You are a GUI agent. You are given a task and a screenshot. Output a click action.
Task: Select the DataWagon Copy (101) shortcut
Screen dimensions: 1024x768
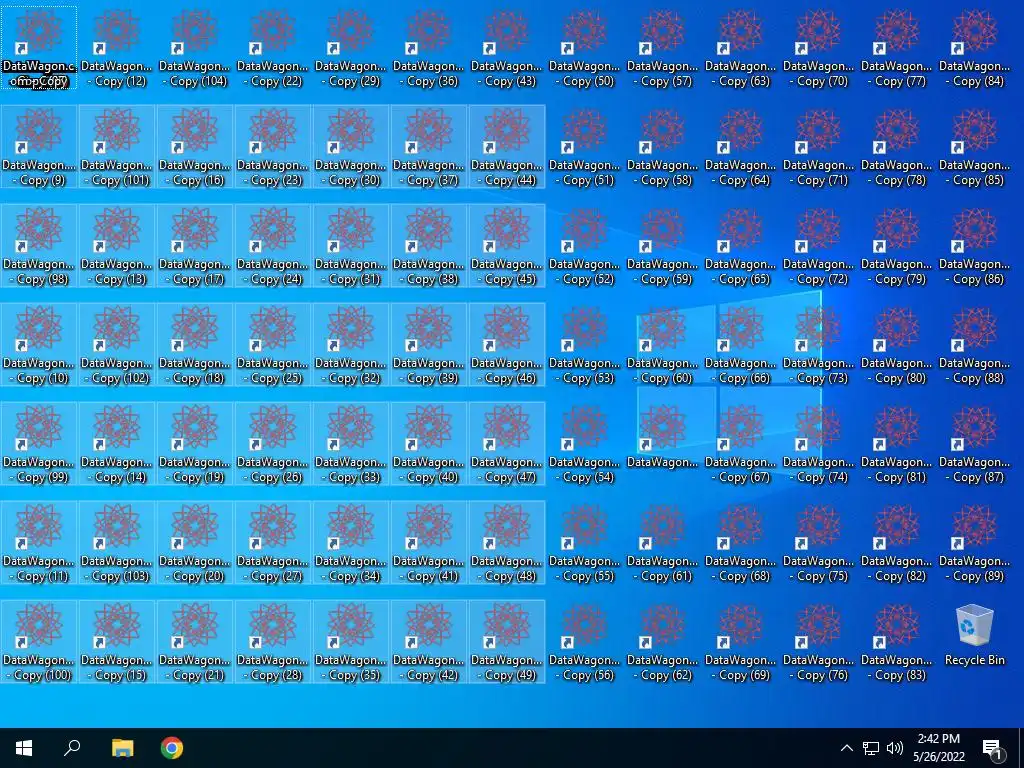tap(116, 147)
